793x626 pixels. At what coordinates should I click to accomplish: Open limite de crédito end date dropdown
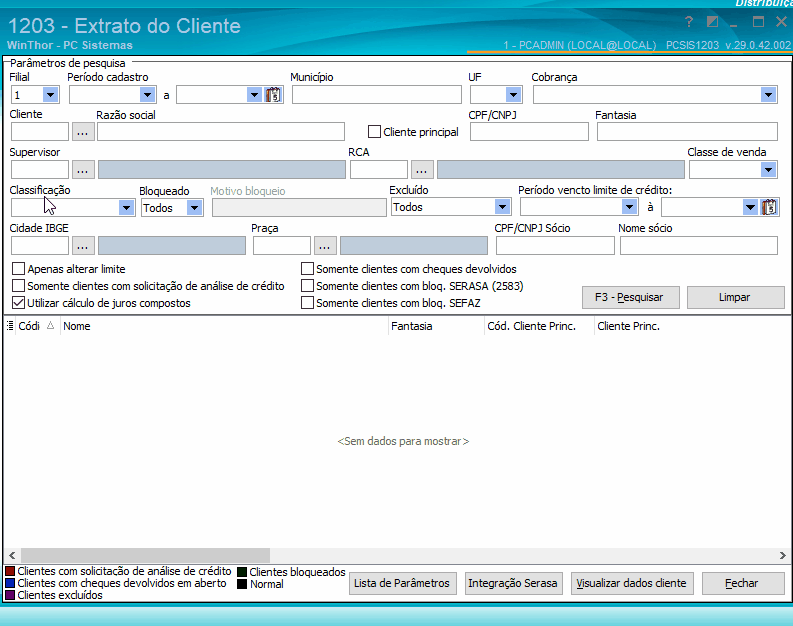750,207
